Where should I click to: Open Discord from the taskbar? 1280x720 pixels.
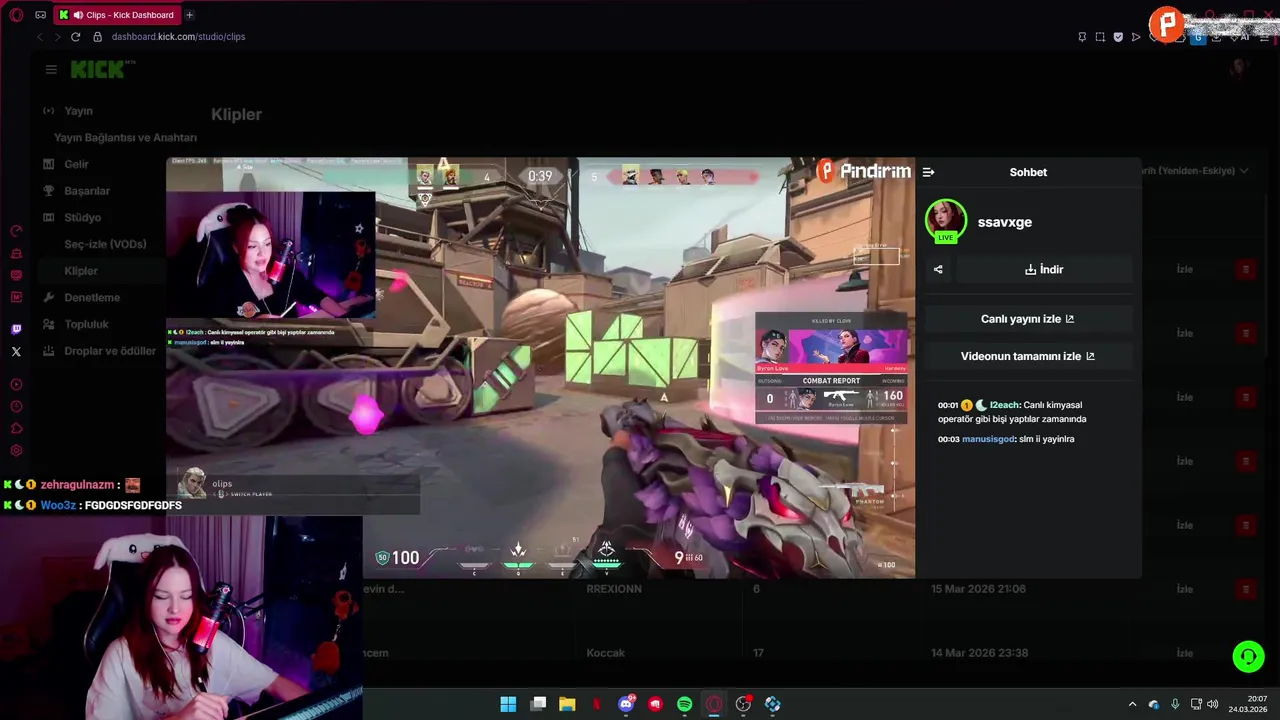point(626,704)
